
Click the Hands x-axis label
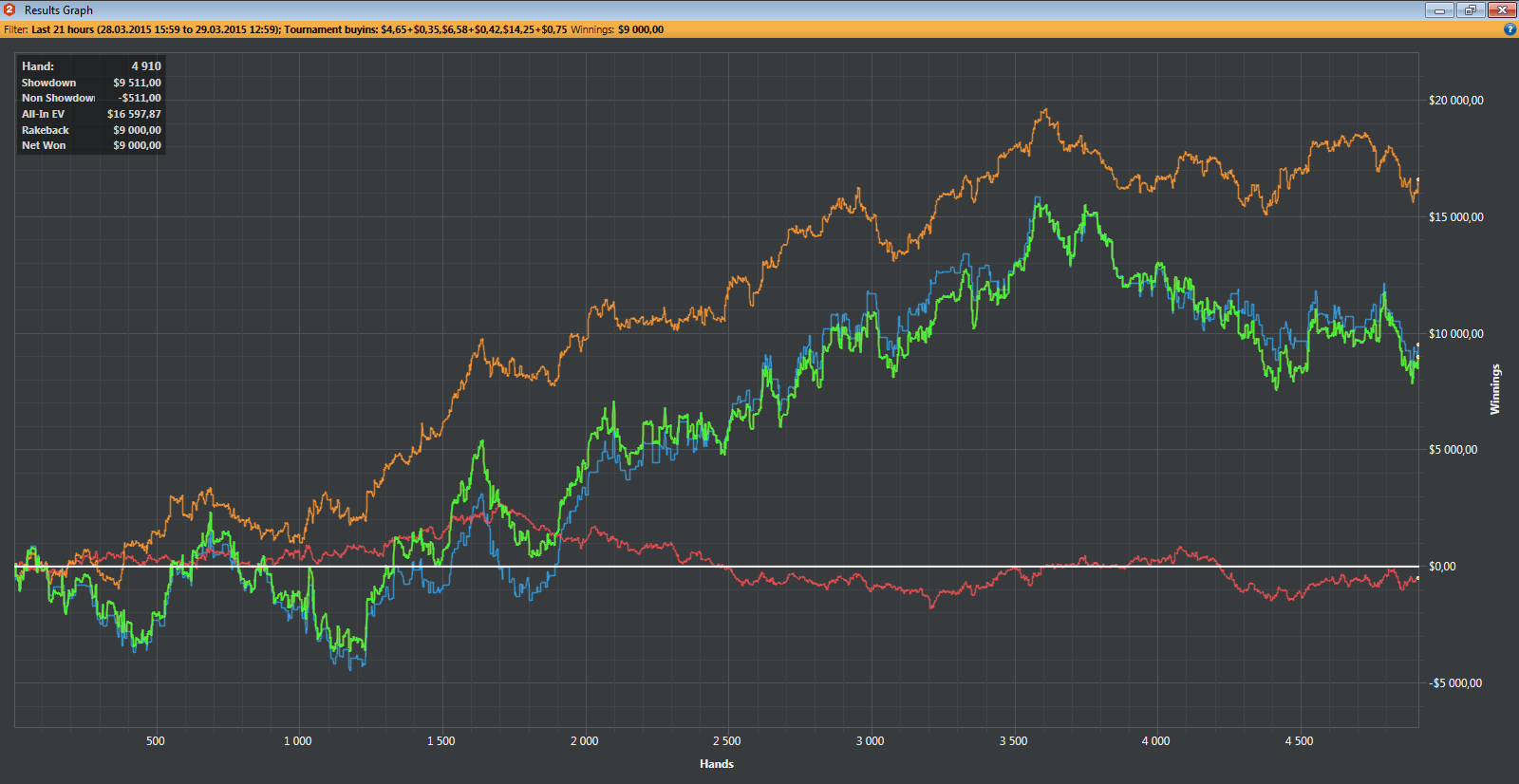point(716,764)
